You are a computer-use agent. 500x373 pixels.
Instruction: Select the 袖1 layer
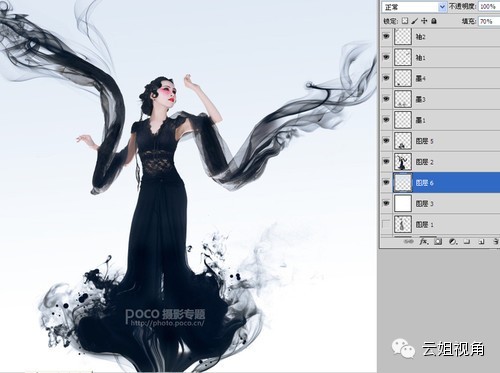pos(440,57)
